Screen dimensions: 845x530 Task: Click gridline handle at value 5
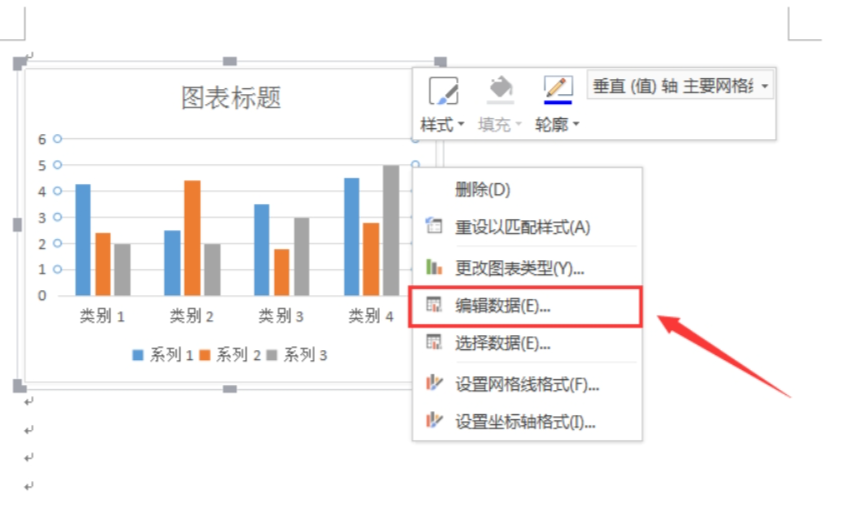[x=57, y=165]
